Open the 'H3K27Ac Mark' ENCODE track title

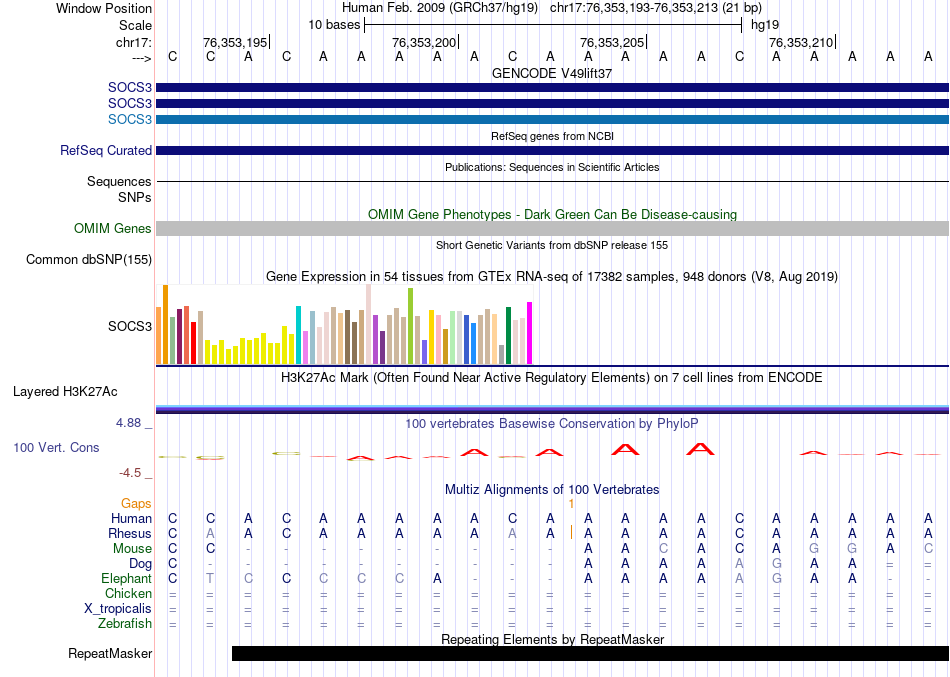click(x=552, y=378)
